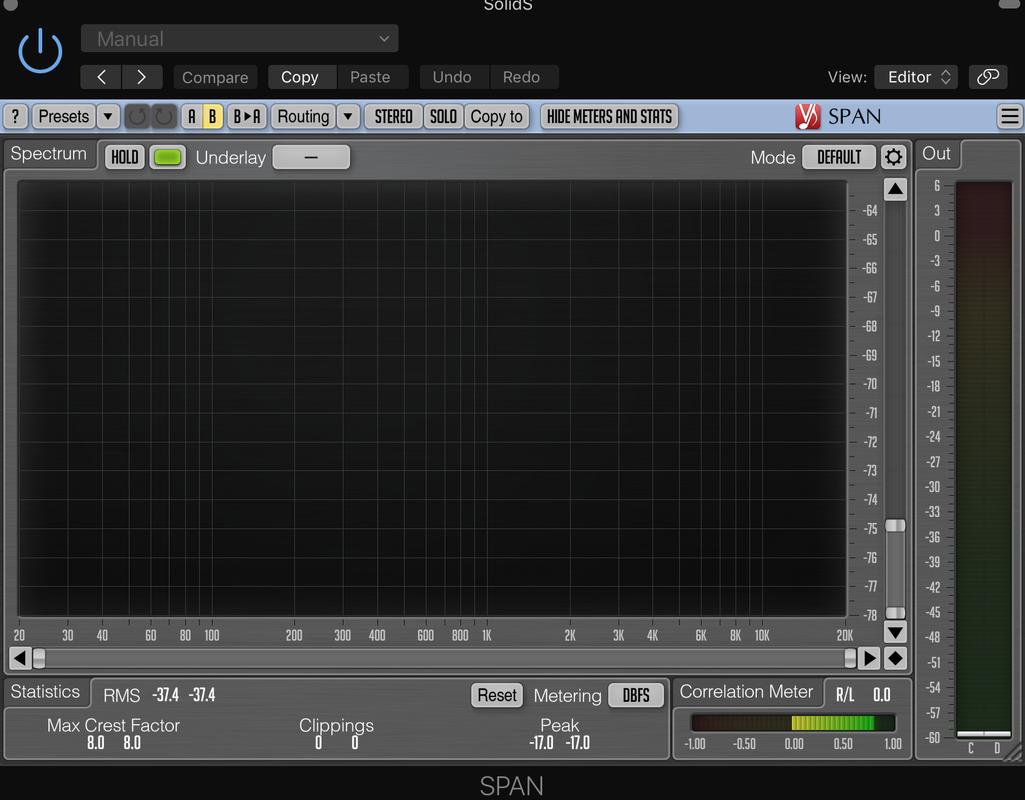Click Hide Meters and Stats

click(x=609, y=117)
